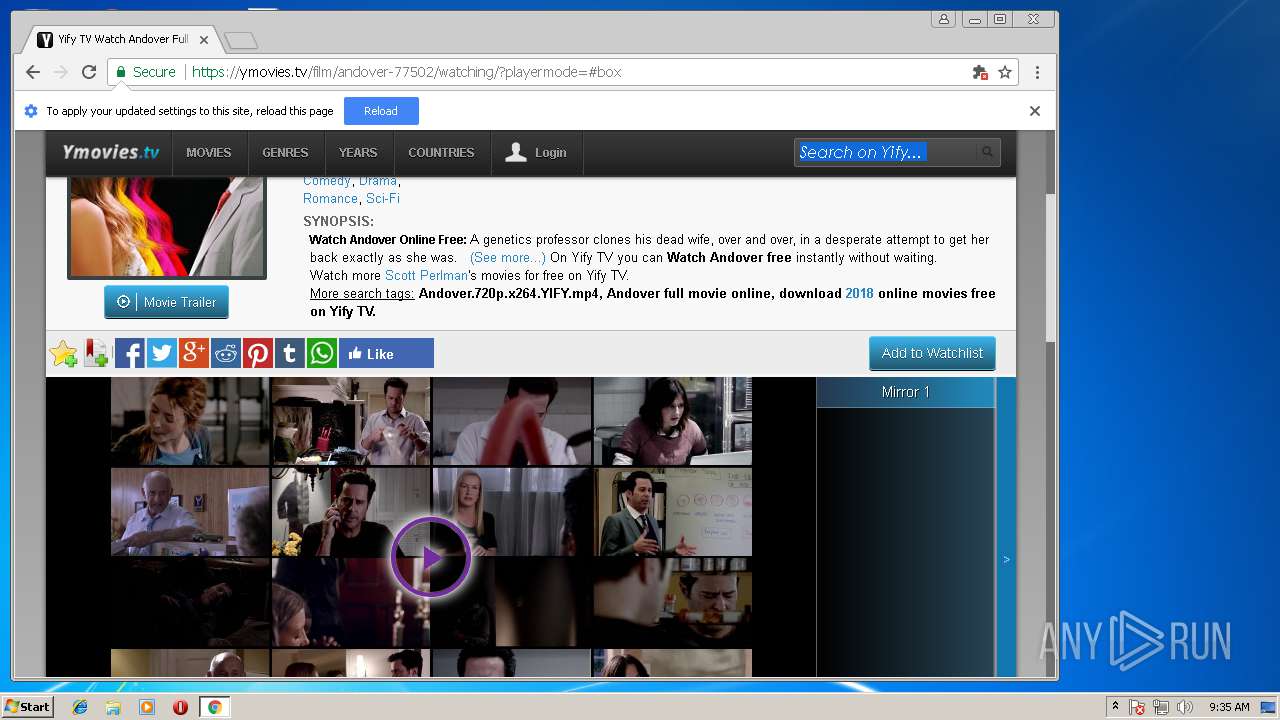Open a new browser tab

[241, 40]
